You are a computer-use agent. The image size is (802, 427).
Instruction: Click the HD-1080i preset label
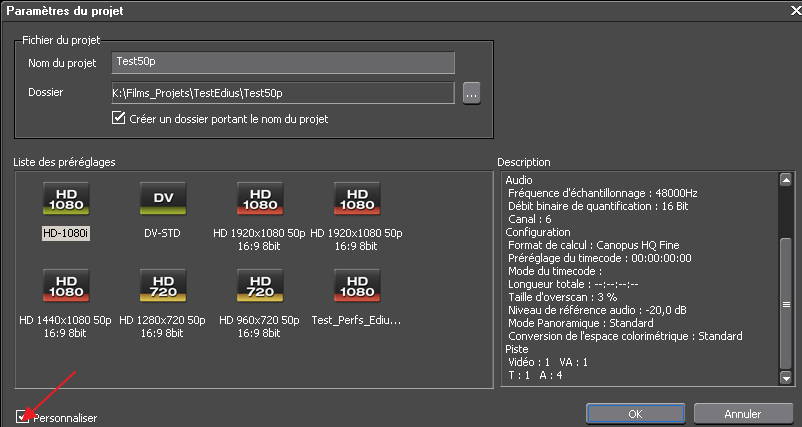tap(66, 233)
